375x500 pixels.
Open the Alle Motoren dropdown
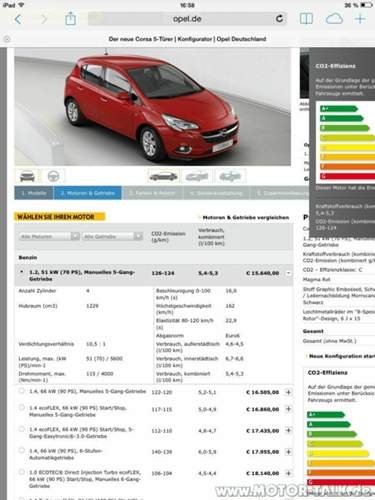click(x=49, y=236)
